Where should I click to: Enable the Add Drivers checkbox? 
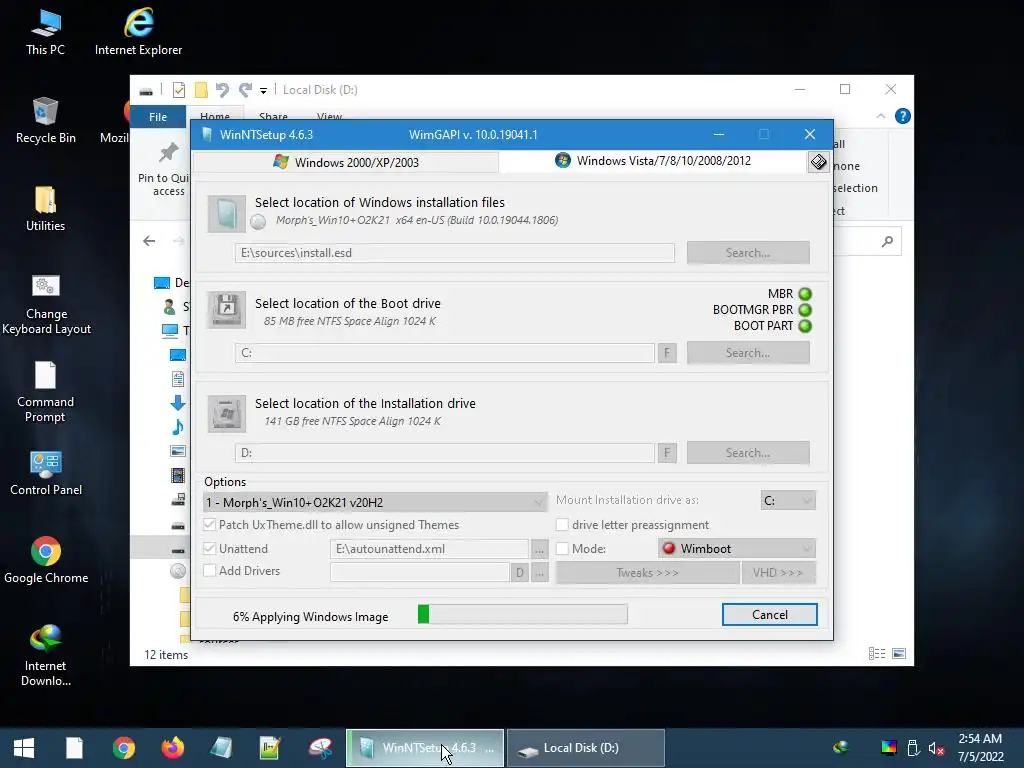pyautogui.click(x=210, y=570)
